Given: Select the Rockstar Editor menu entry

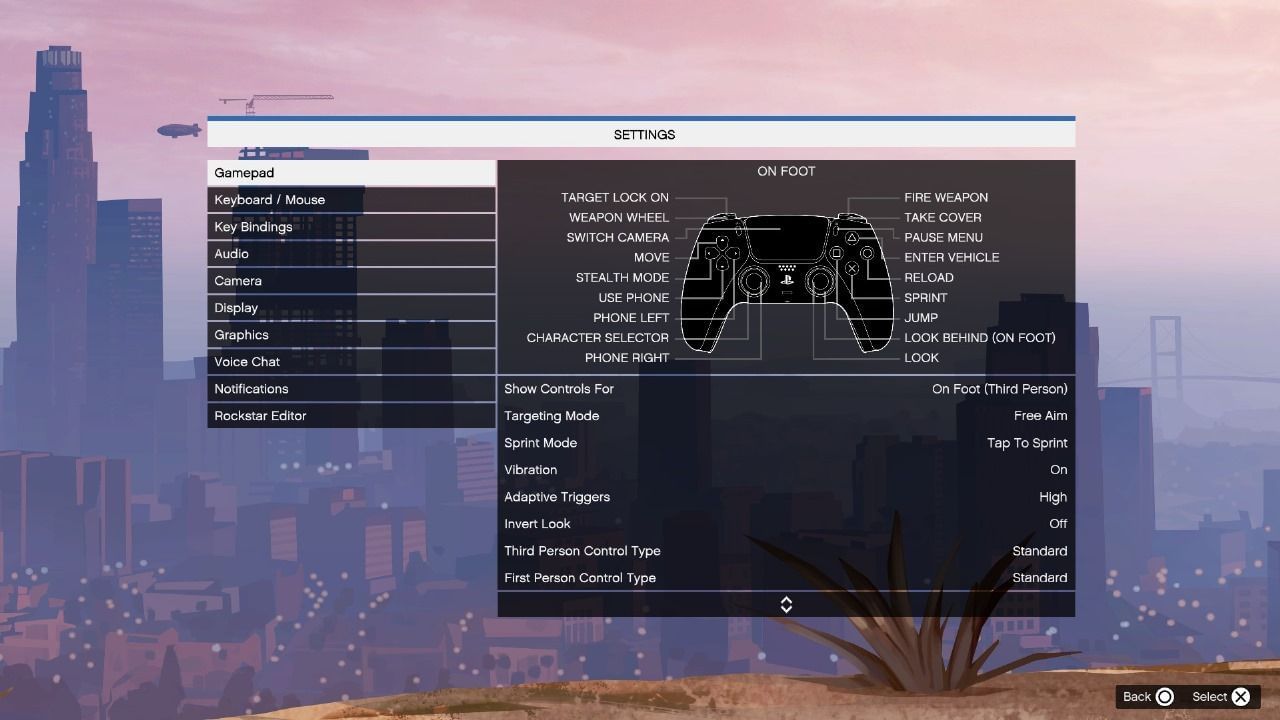Looking at the screenshot, I should click(x=351, y=415).
